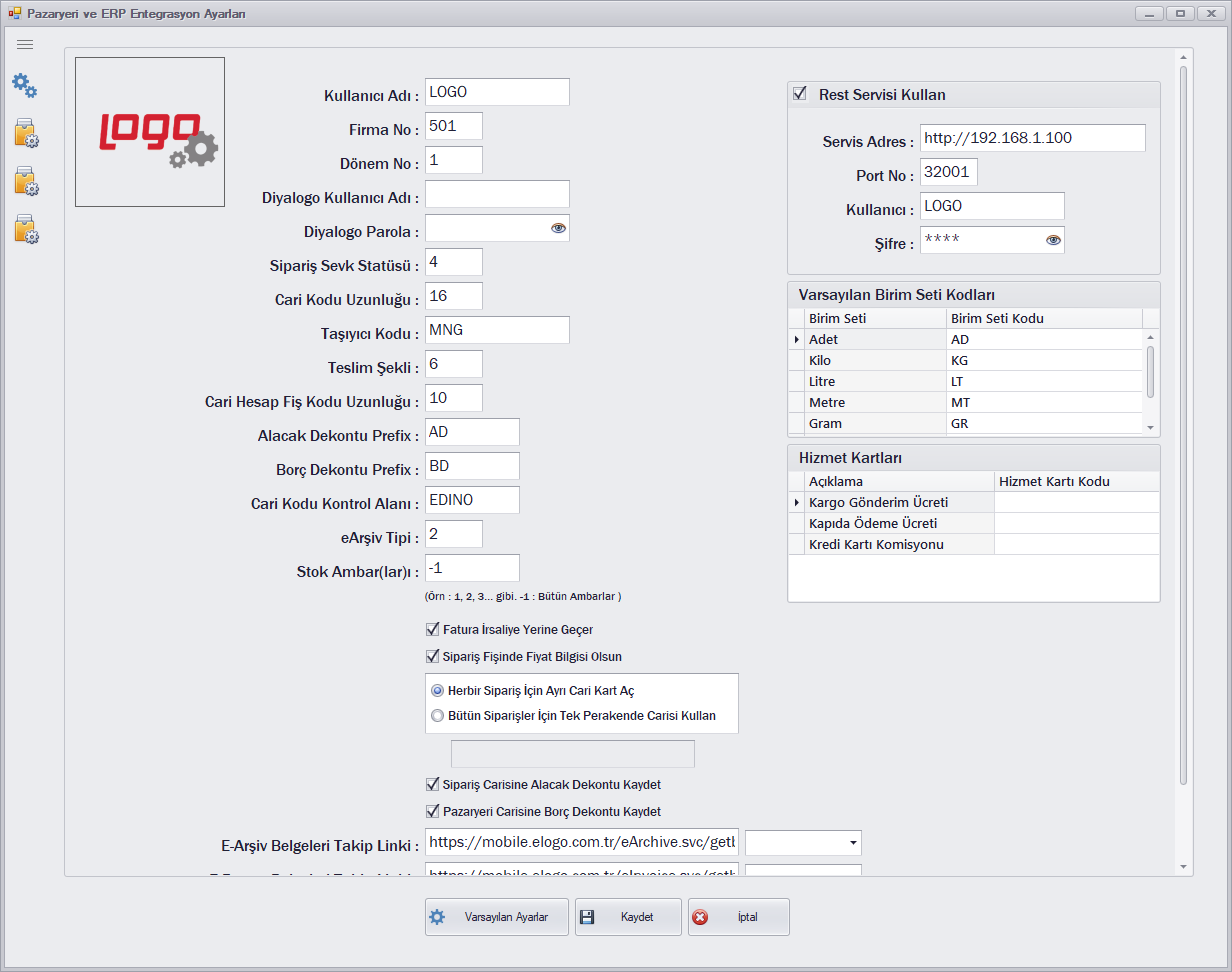Edit the Taşıyıcı Kodu field with MNG

coord(497,330)
